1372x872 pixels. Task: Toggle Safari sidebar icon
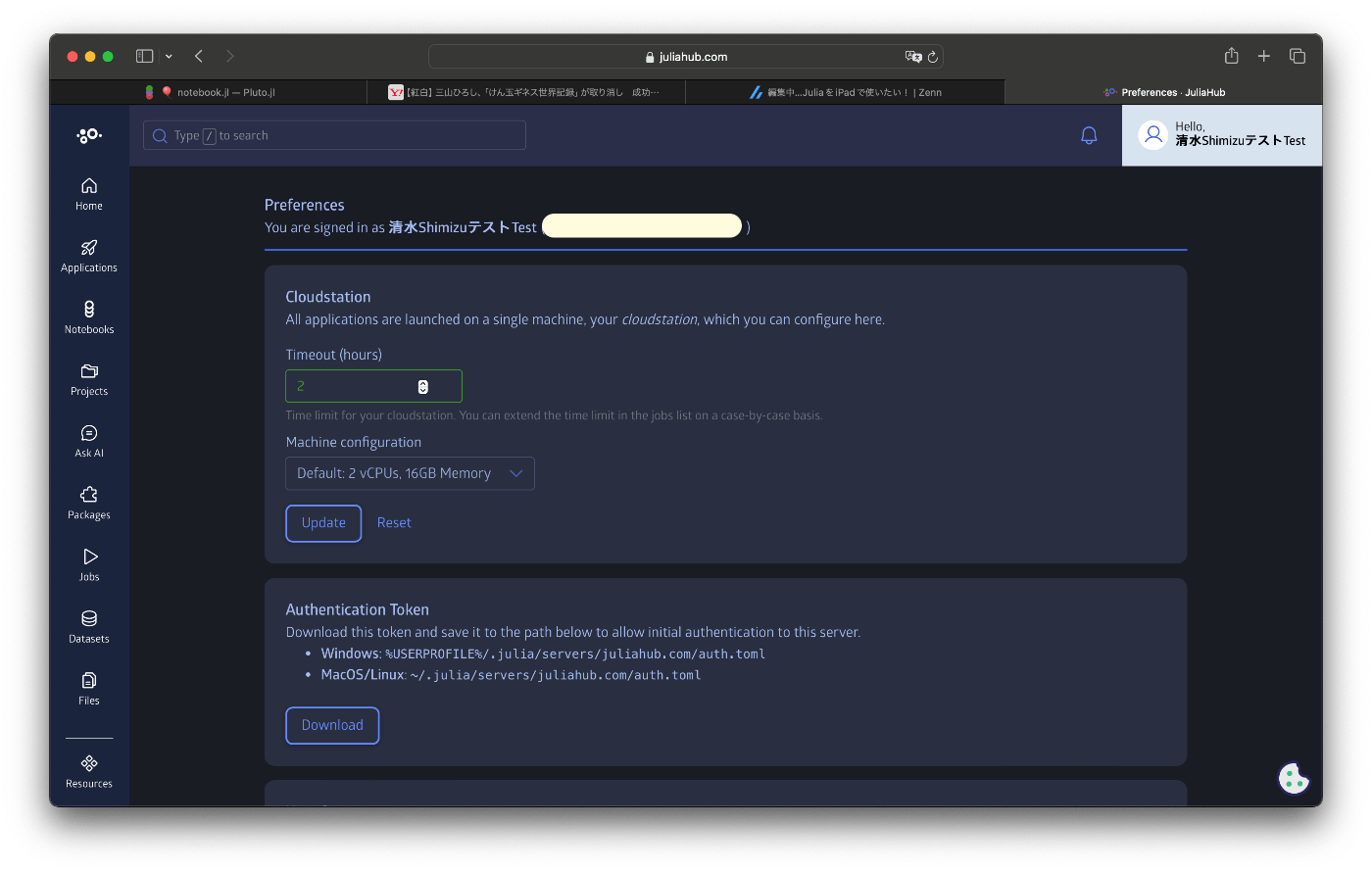click(145, 56)
